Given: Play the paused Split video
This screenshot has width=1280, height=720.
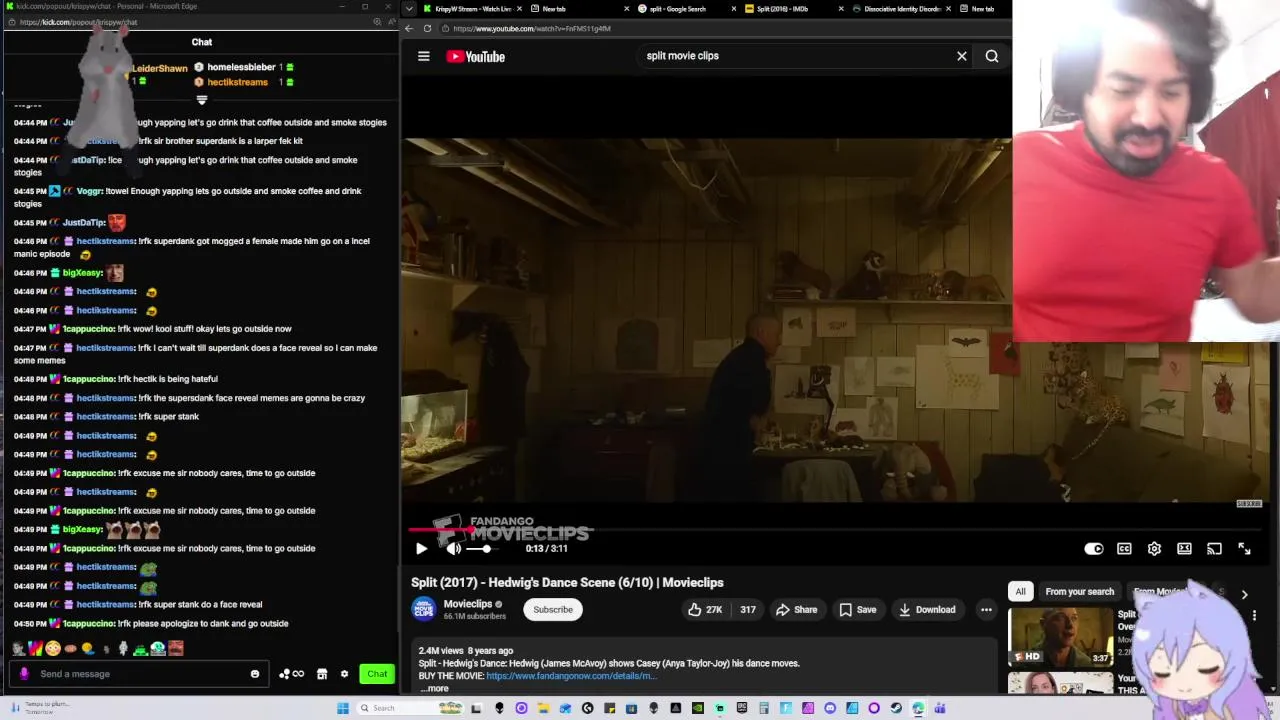Looking at the screenshot, I should coord(421,548).
